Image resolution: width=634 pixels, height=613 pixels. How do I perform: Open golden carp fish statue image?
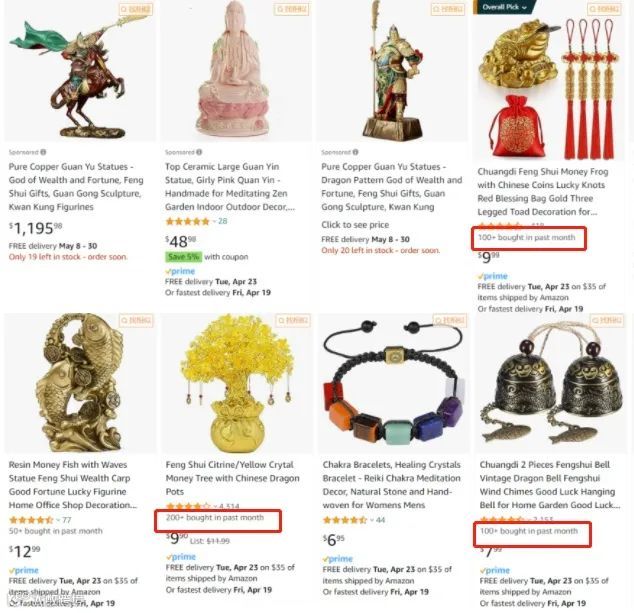[80, 383]
